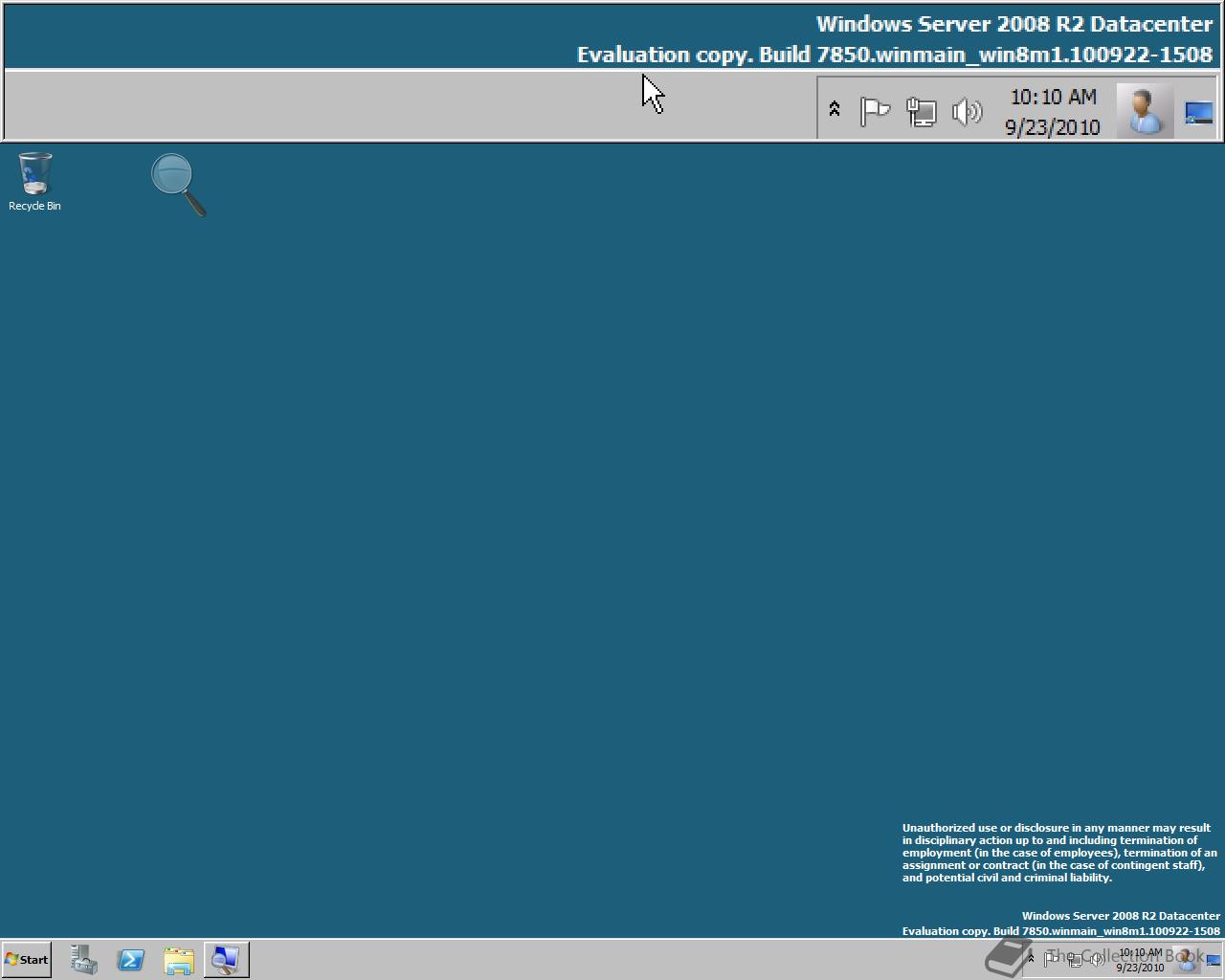Click the user account tile in taskbar tray

1187,959
